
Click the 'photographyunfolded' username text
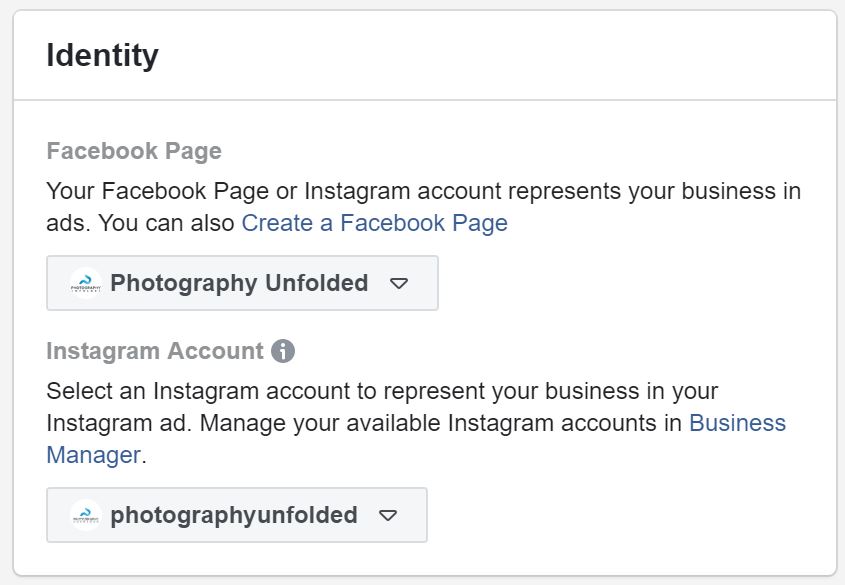234,515
